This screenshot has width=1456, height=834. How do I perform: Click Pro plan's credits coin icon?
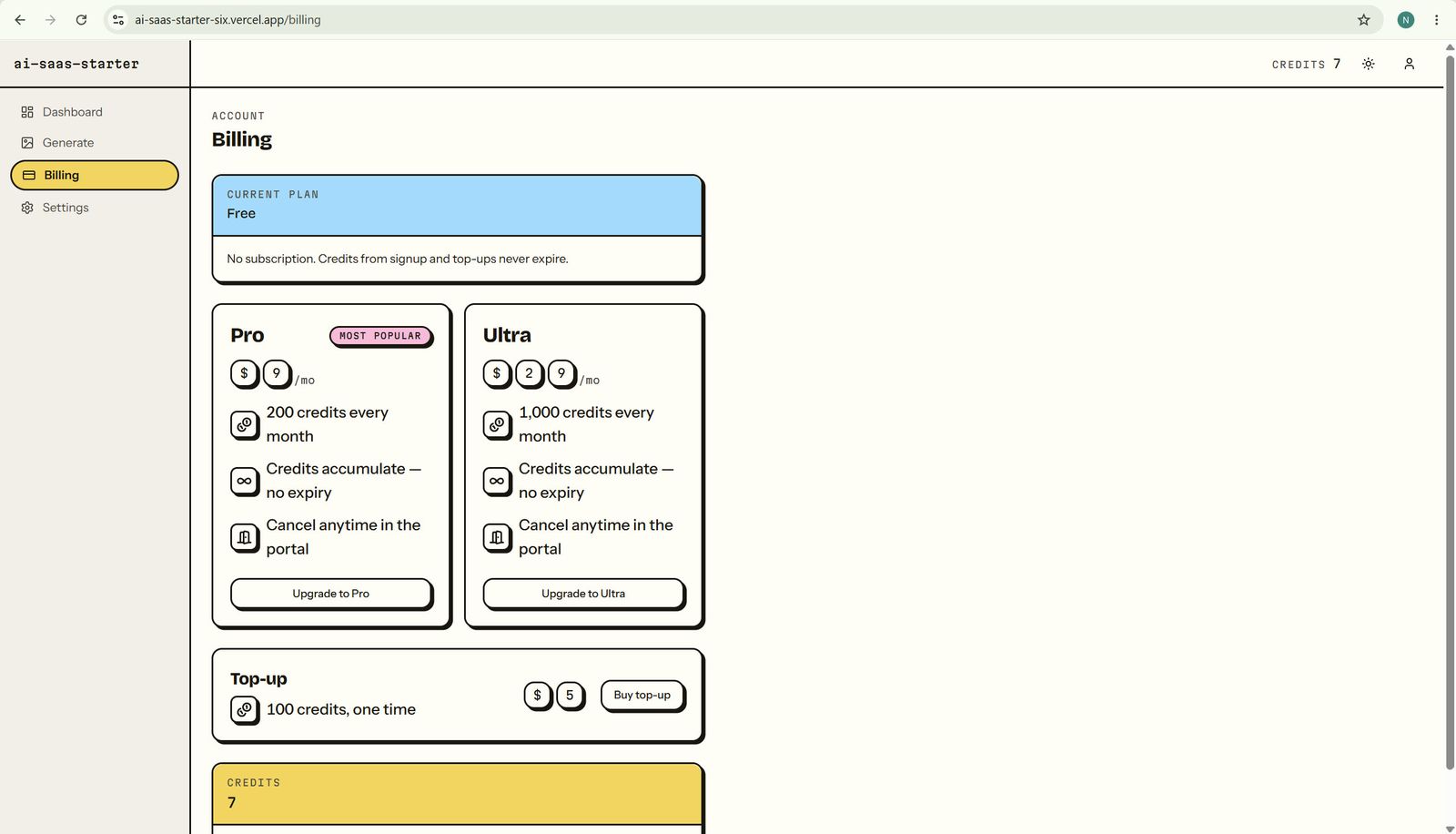tap(245, 424)
